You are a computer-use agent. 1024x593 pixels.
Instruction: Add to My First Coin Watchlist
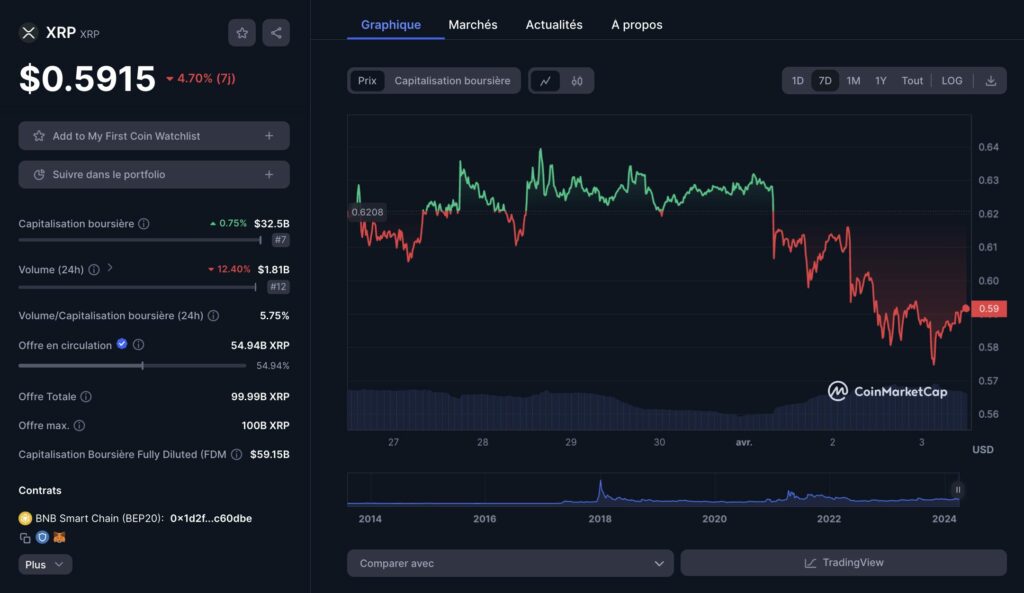(x=154, y=136)
